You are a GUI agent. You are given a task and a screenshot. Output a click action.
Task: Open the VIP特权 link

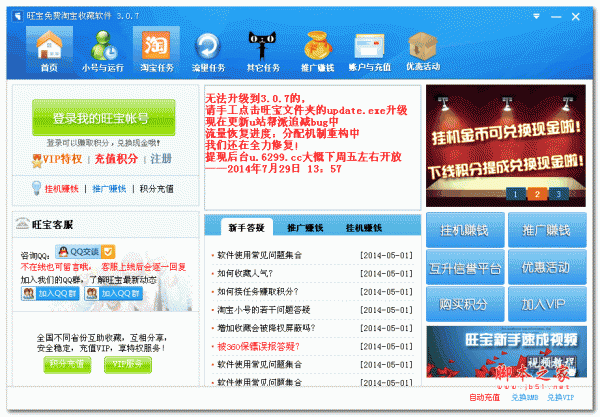pyautogui.click(x=62, y=159)
